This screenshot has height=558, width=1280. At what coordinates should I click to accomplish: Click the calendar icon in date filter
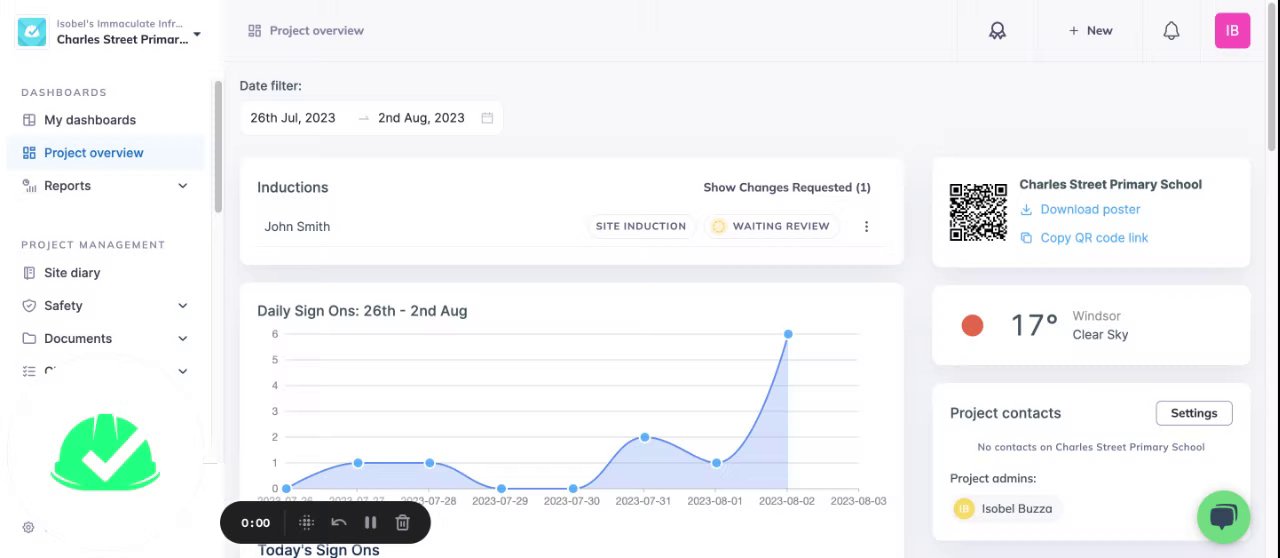tap(487, 118)
